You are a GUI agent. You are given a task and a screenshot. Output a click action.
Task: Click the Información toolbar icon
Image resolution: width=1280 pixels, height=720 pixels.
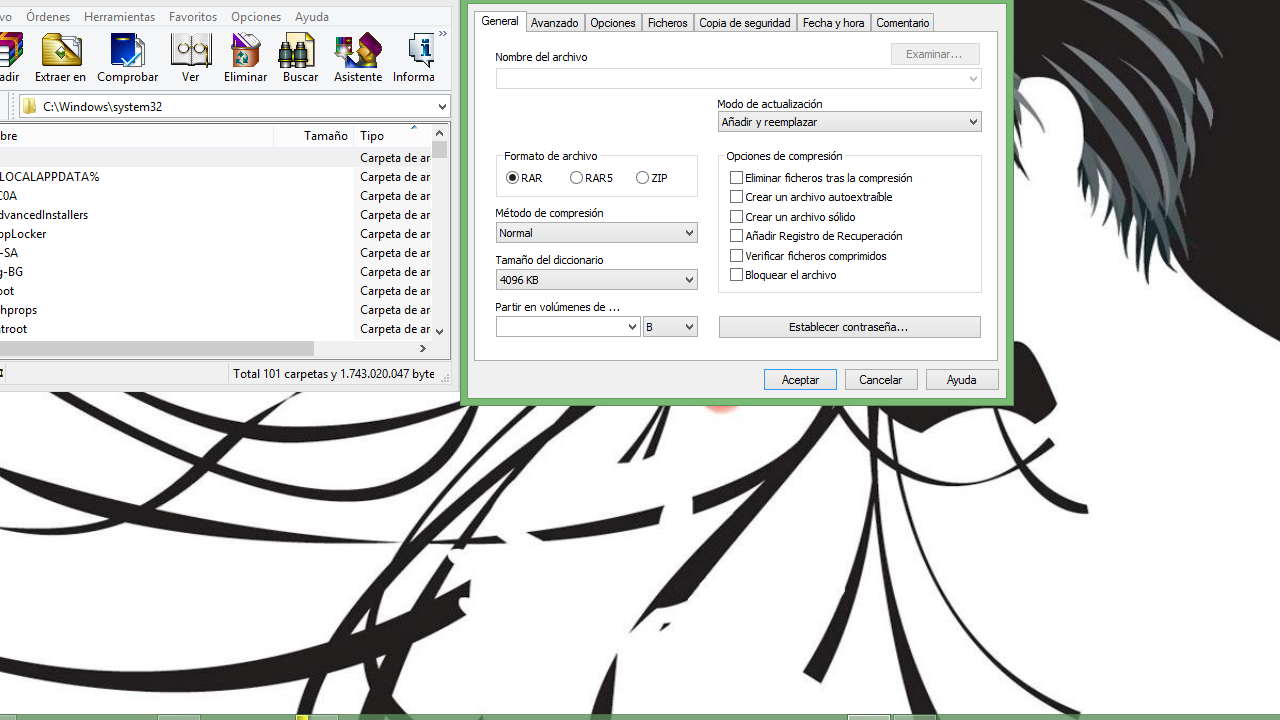414,58
